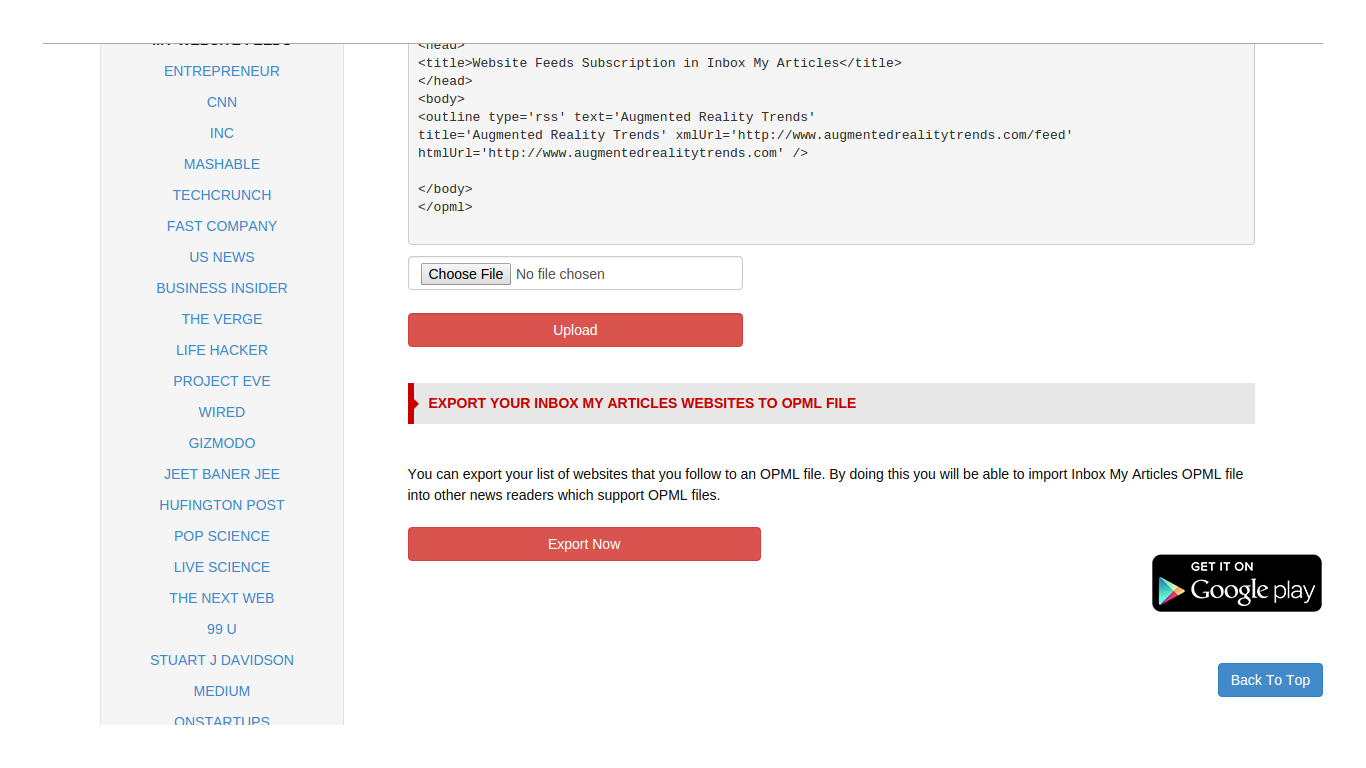Open the Get it on Google Play badge
The width and height of the screenshot is (1366, 768).
click(1237, 583)
